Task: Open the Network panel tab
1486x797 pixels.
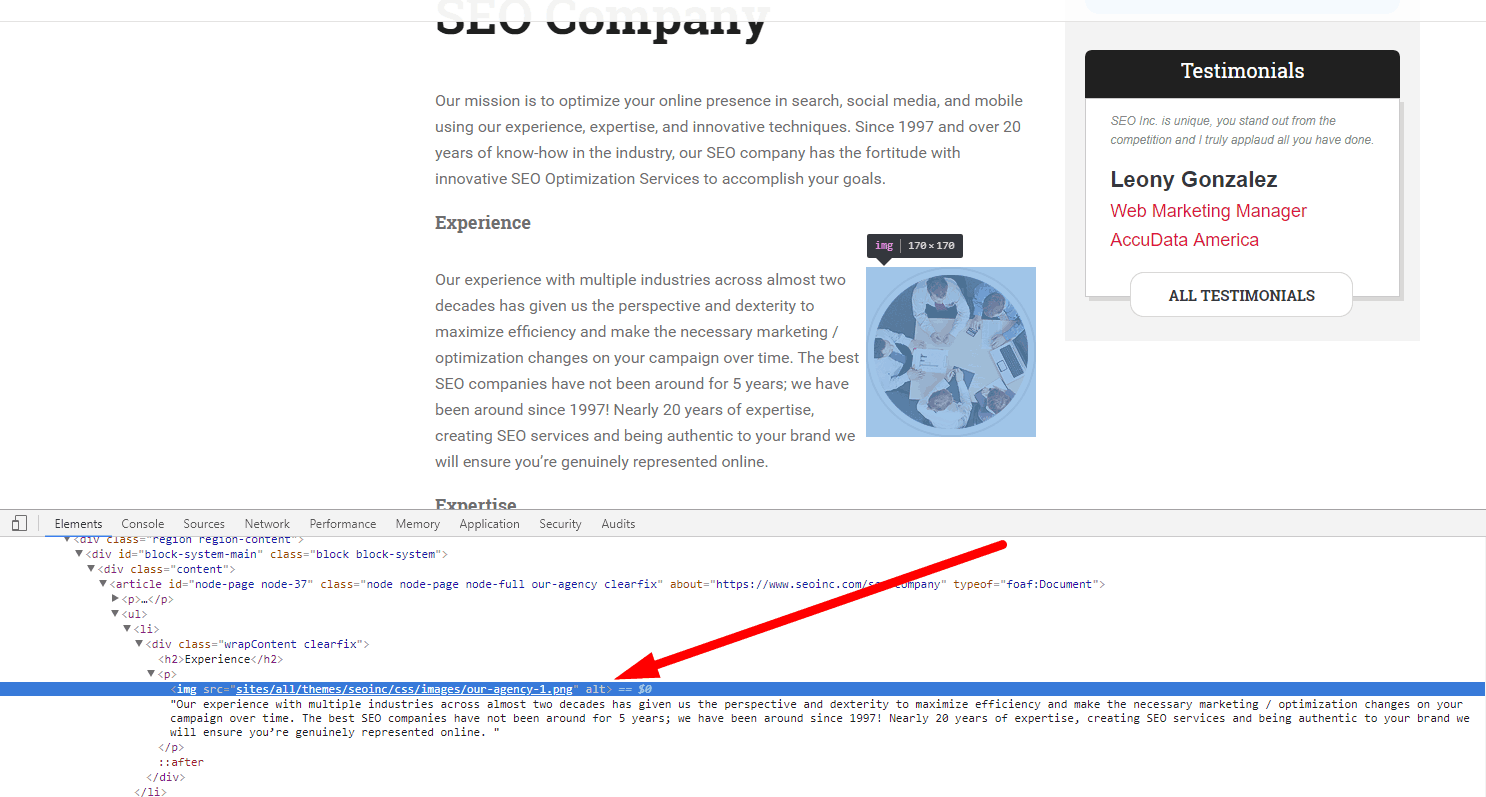Action: [x=267, y=524]
